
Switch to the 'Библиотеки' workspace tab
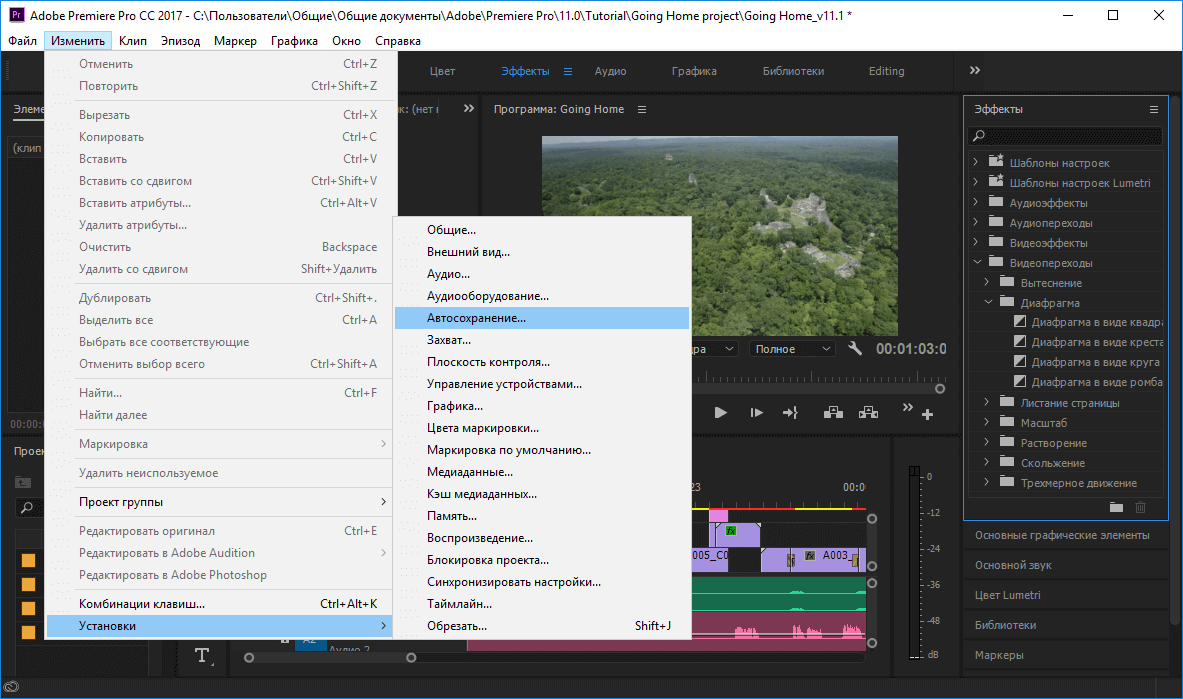pos(793,71)
